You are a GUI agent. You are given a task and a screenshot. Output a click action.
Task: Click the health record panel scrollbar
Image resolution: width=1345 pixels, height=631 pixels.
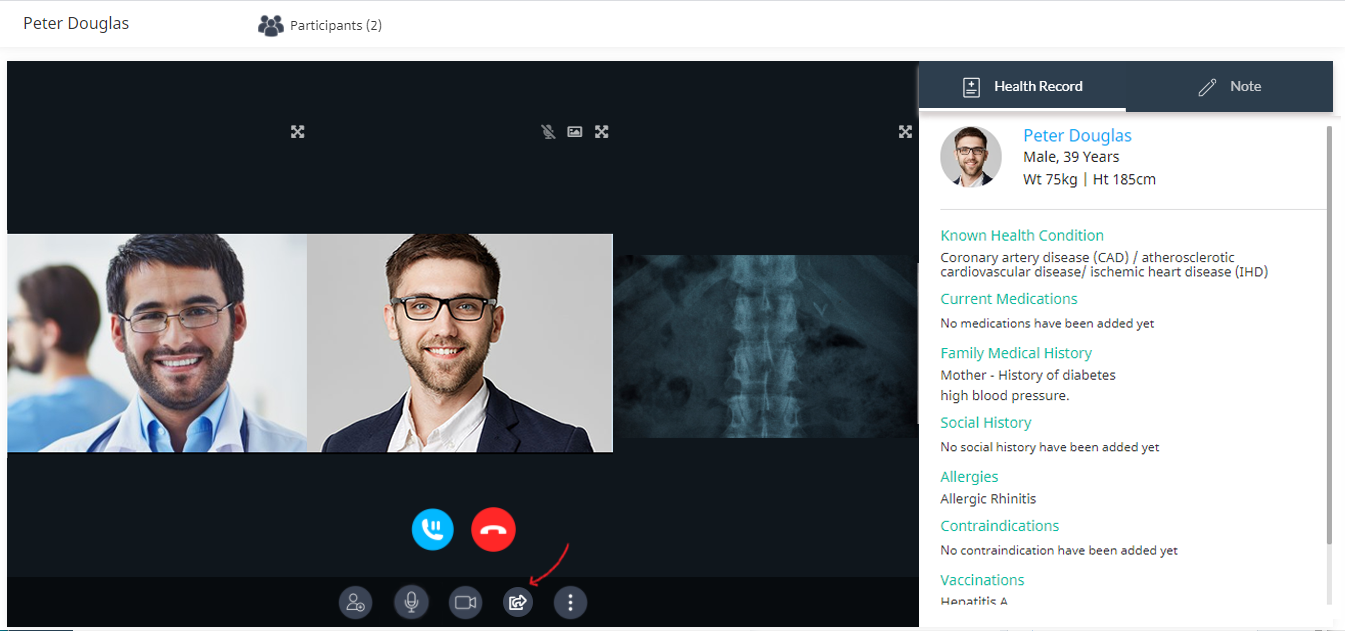pos(1329,335)
